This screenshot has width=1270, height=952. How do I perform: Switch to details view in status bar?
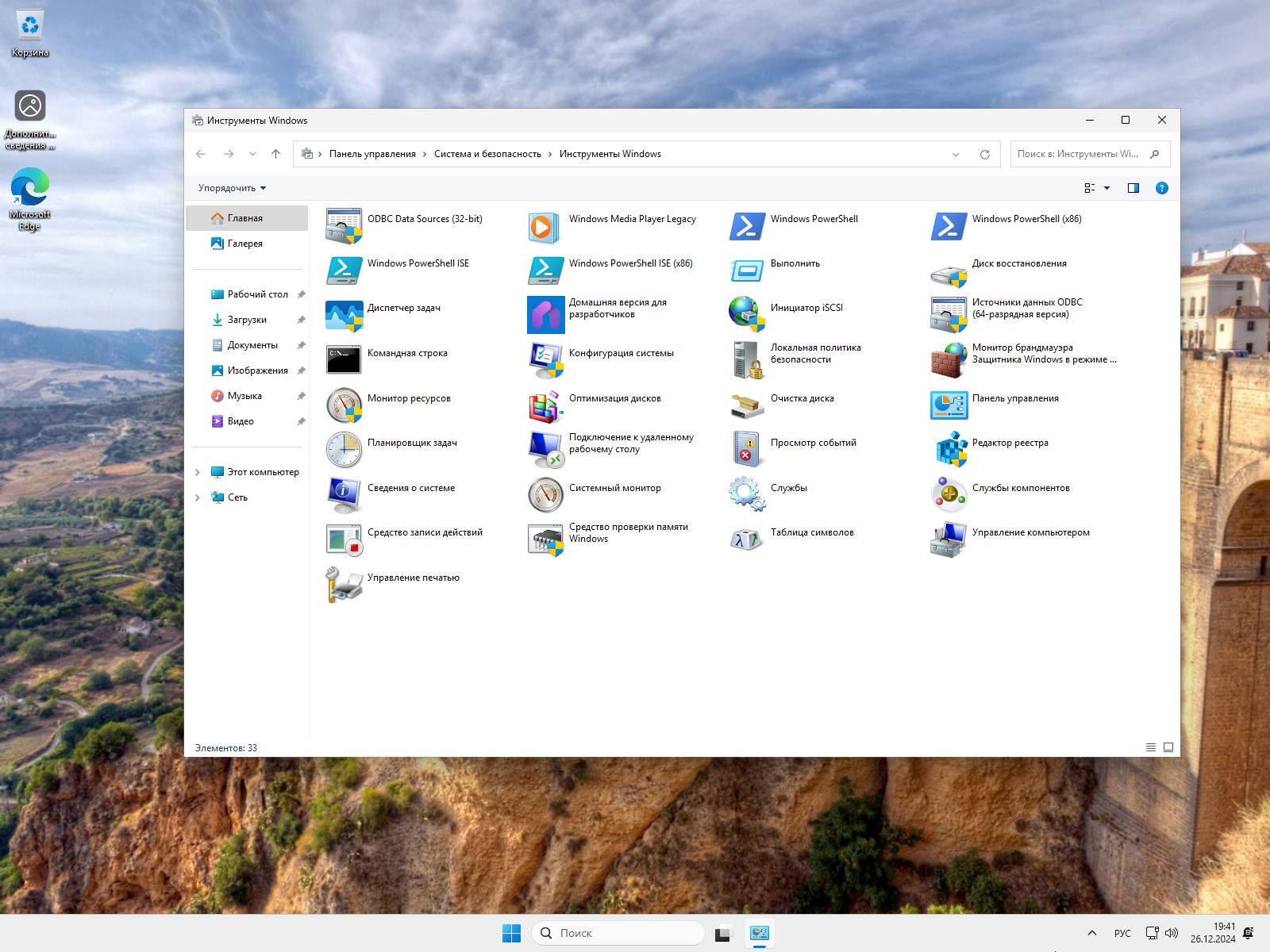1151,747
